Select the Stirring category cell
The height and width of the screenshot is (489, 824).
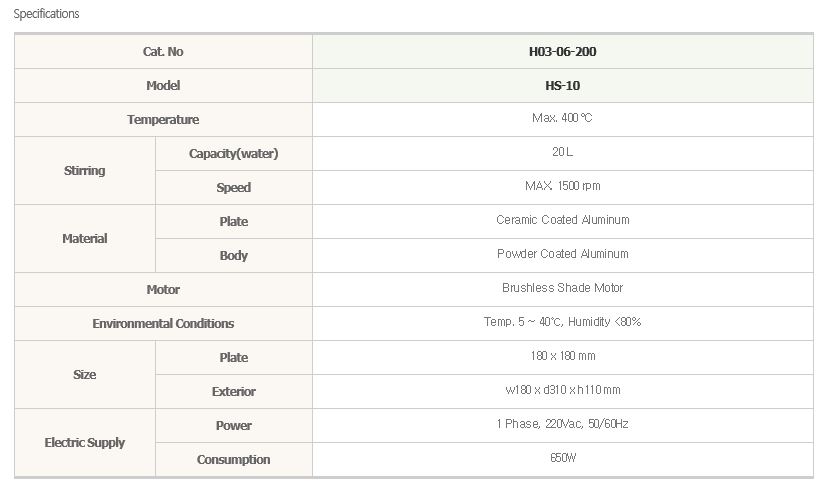[84, 171]
